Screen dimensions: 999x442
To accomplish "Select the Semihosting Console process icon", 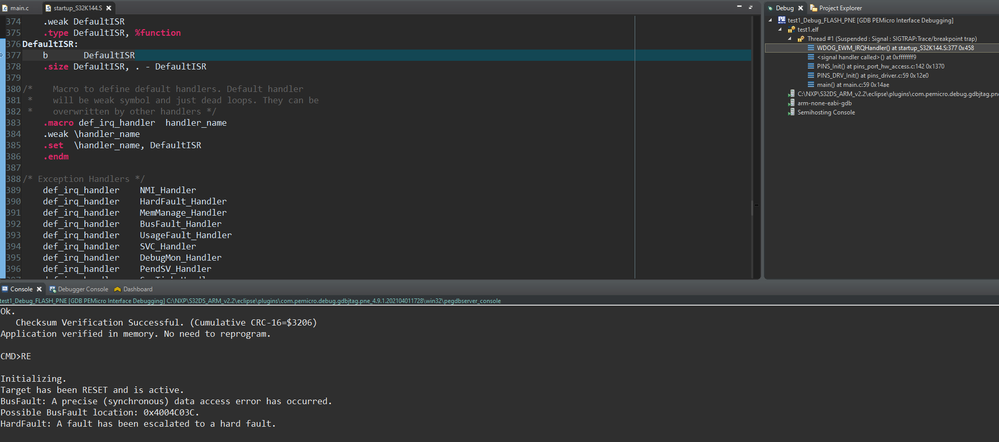I will (x=791, y=112).
